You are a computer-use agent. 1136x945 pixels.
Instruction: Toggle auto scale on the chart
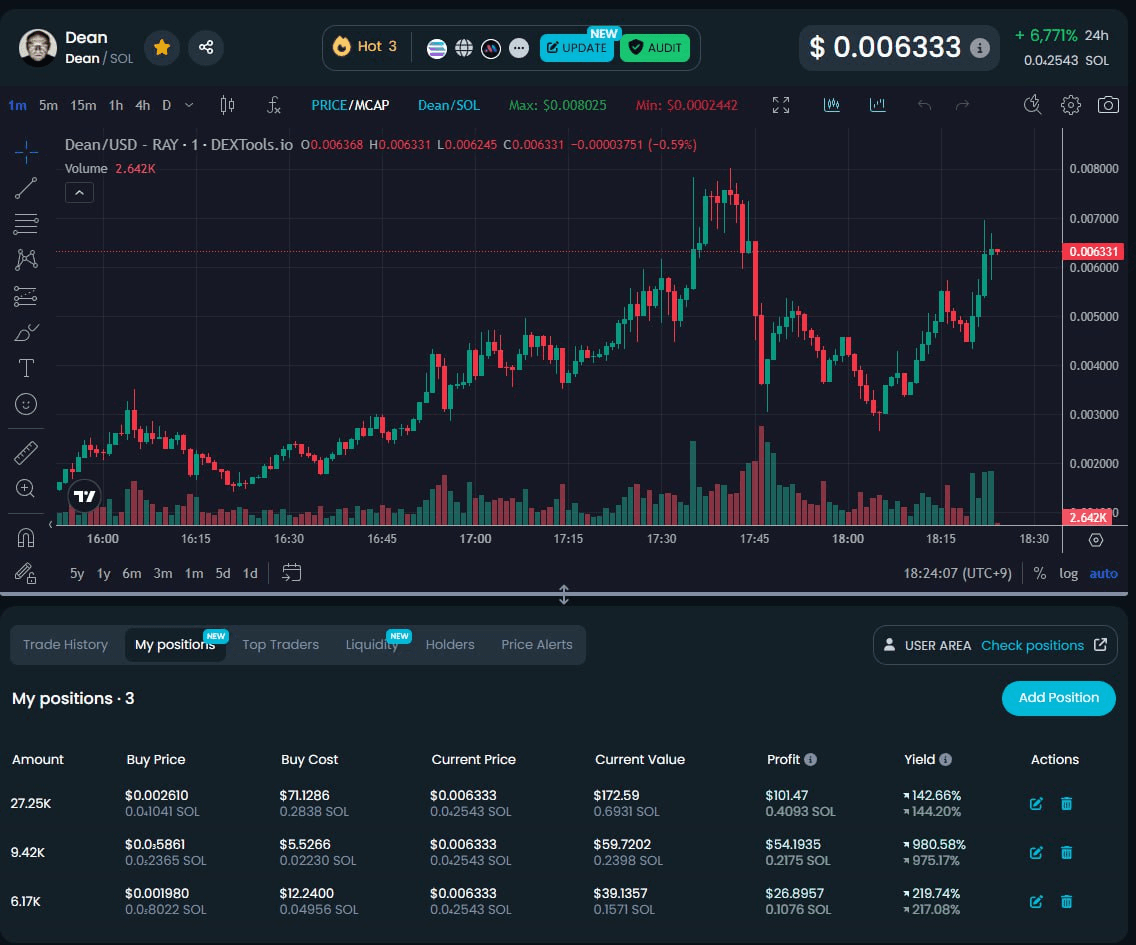(x=1103, y=573)
